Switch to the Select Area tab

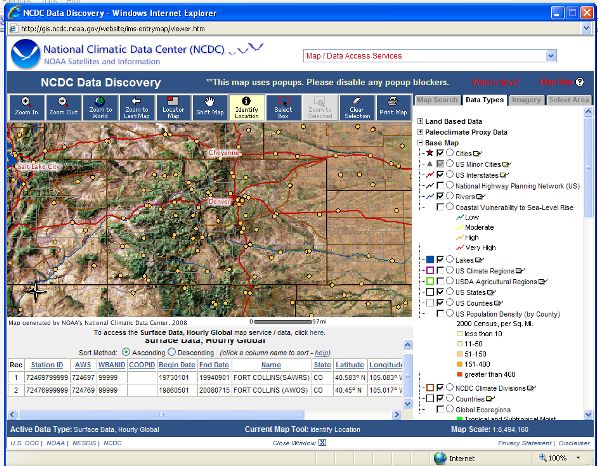pos(569,100)
